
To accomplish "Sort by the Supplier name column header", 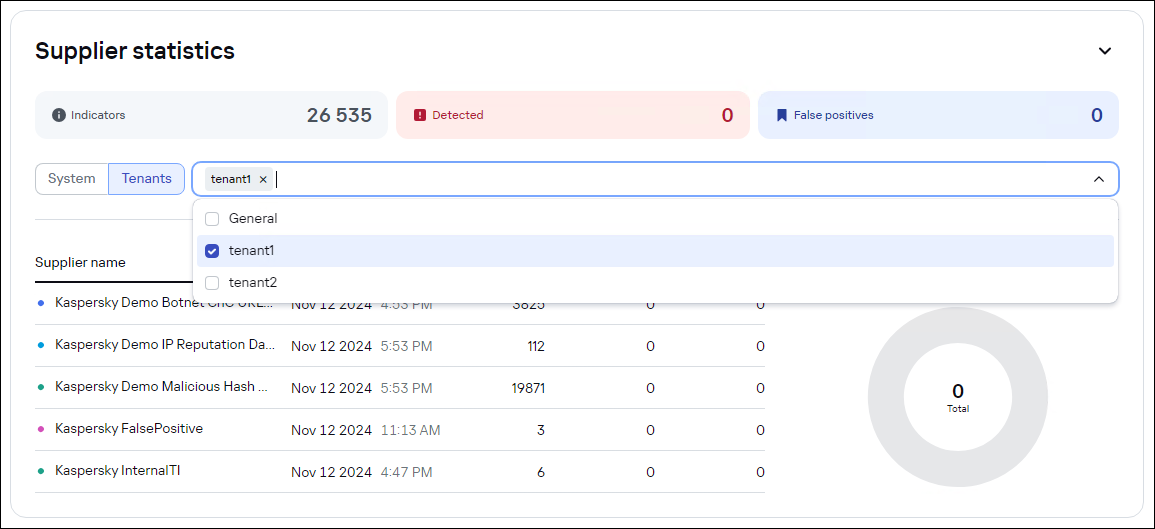I will click(x=80, y=262).
